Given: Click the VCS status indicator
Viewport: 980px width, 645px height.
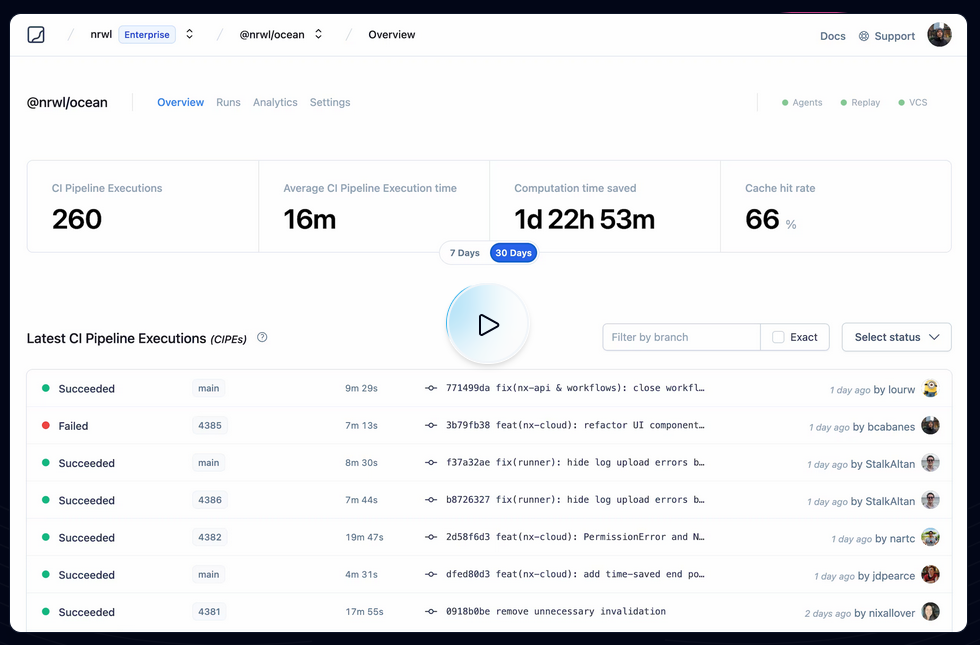Looking at the screenshot, I should click(x=913, y=102).
